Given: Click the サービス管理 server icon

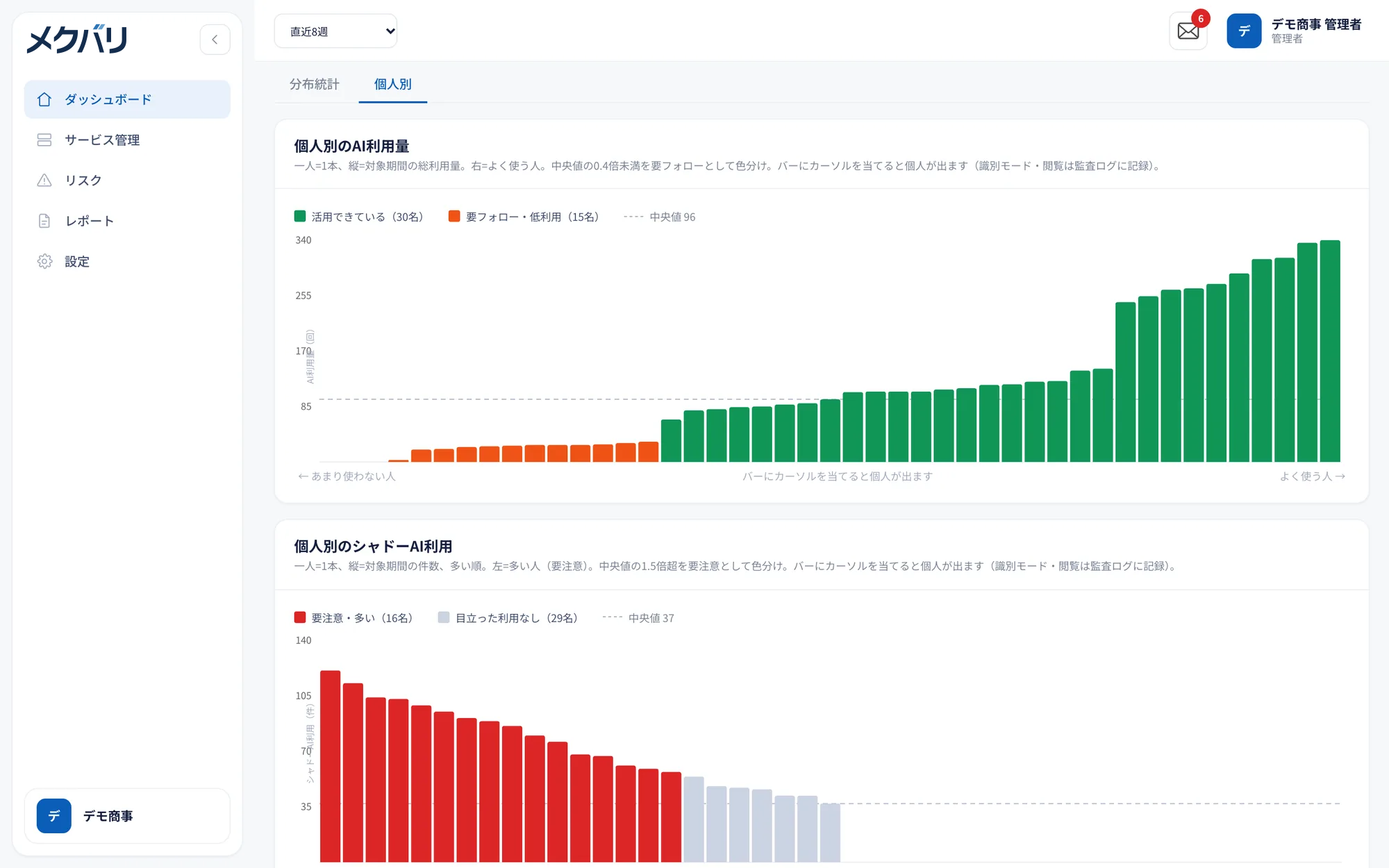Looking at the screenshot, I should 44,140.
